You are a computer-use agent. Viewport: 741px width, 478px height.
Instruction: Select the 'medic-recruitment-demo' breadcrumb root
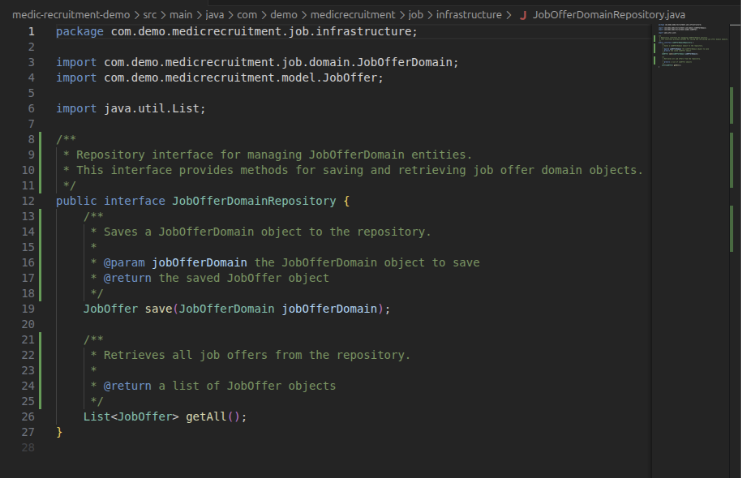click(x=70, y=15)
